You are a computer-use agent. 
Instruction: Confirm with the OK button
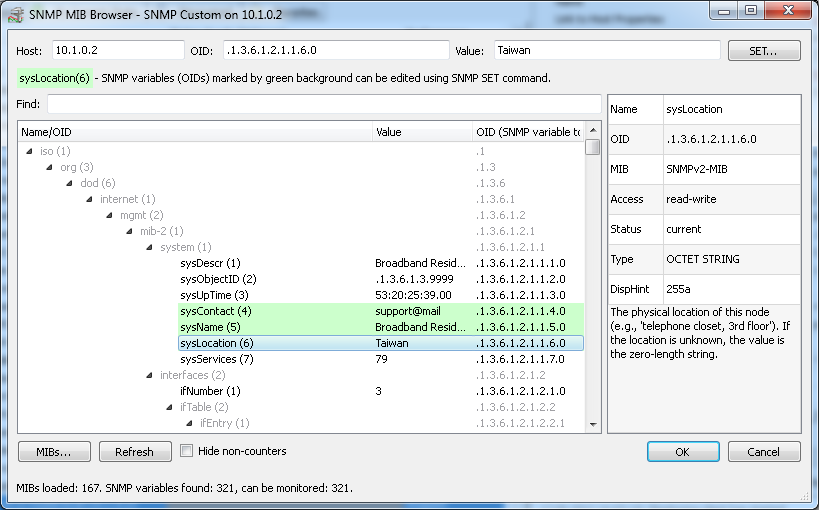[683, 452]
